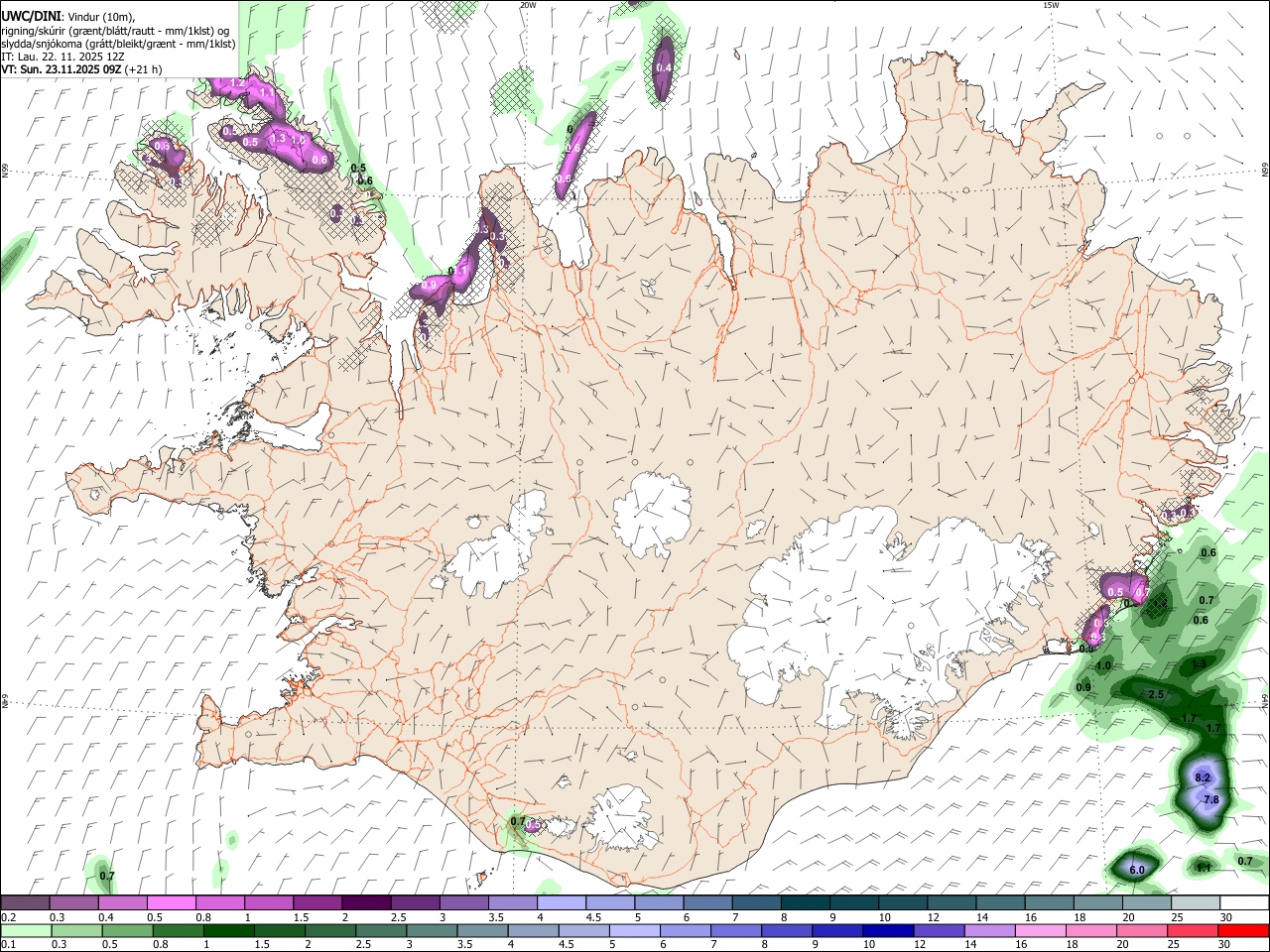Click the 20W longitude label
Screen dimensions: 1270x952
tap(528, 5)
